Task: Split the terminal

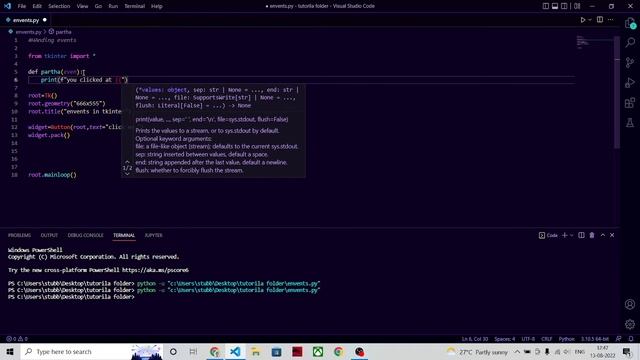Action: [x=581, y=235]
